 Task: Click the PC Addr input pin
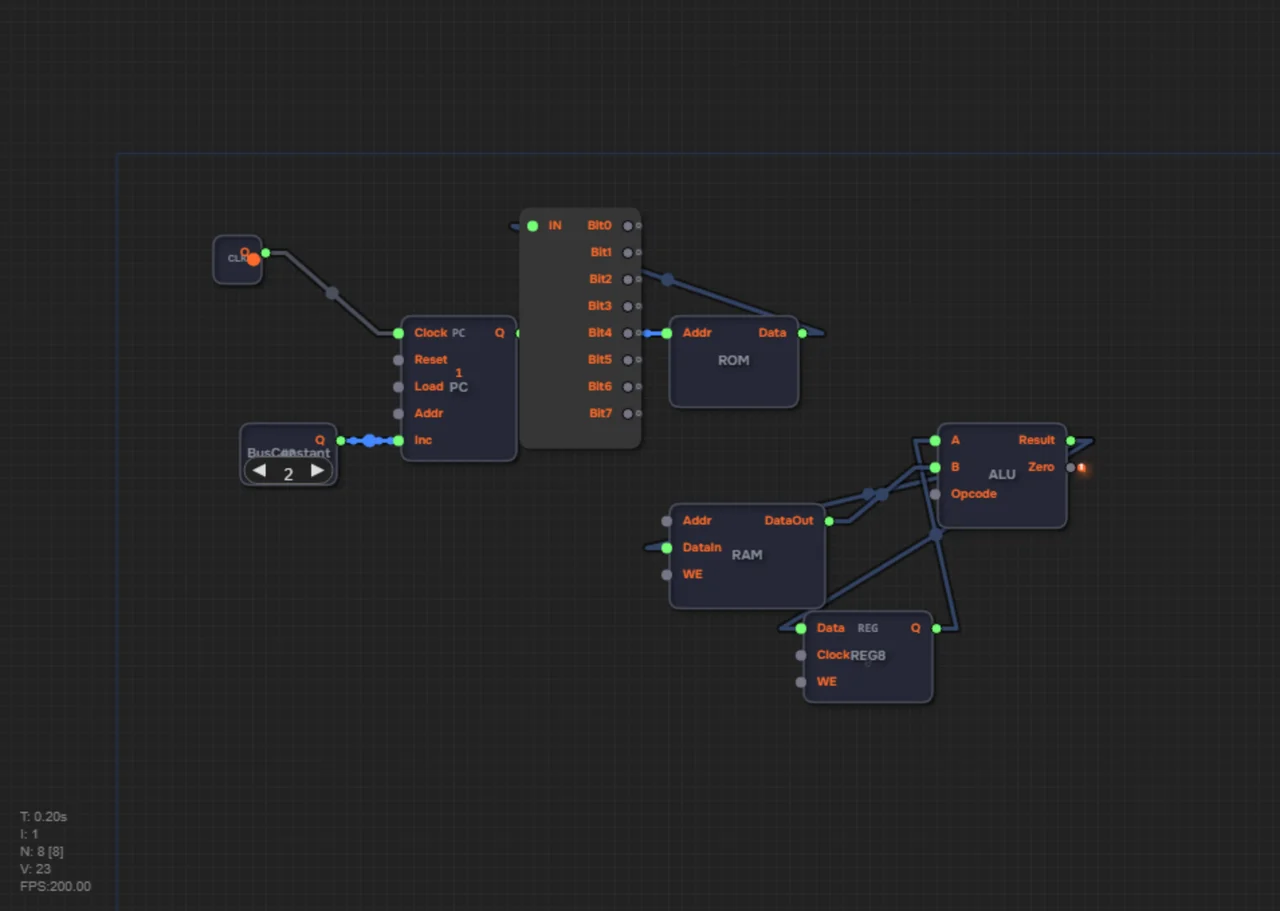[398, 413]
